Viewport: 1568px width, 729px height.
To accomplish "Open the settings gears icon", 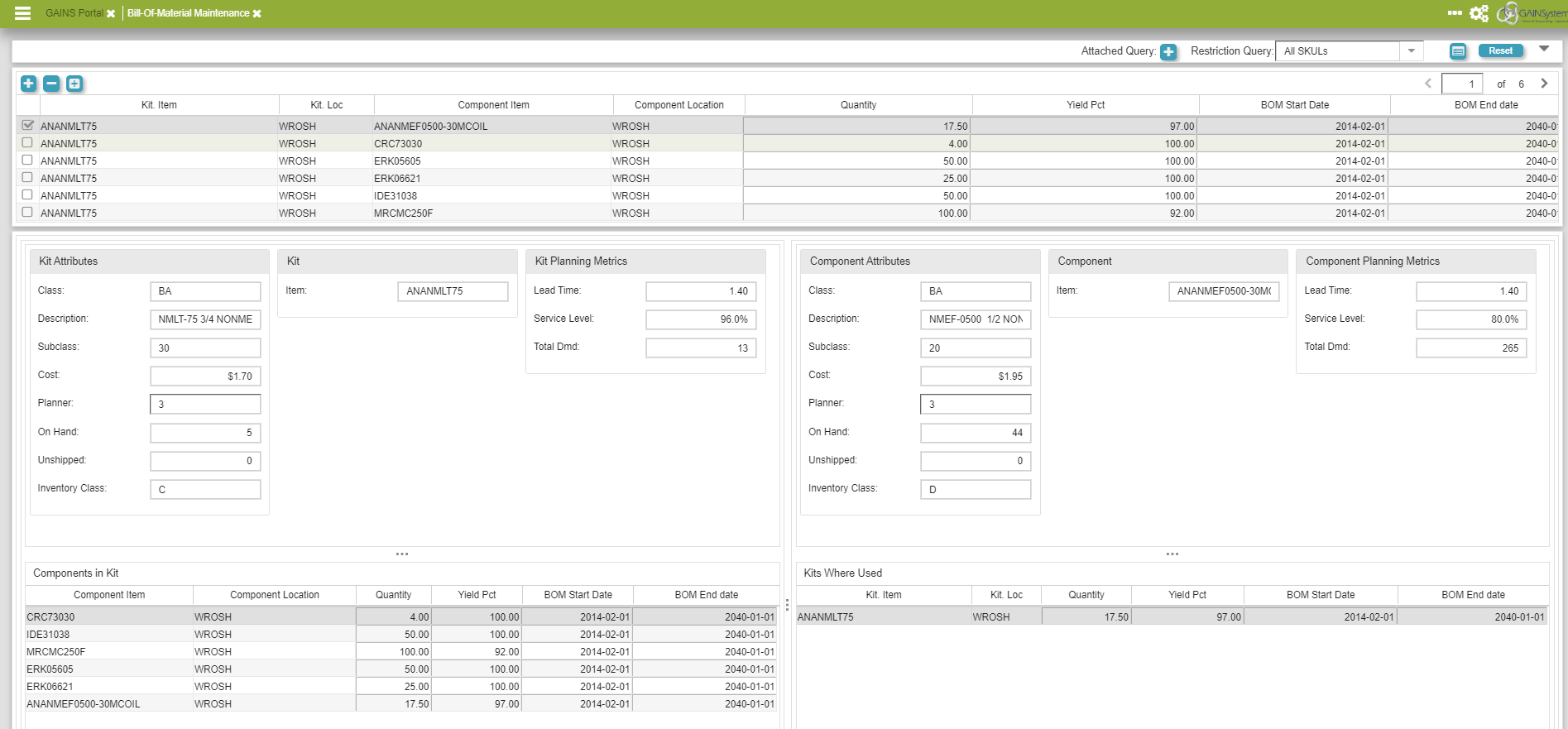I will pyautogui.click(x=1479, y=13).
